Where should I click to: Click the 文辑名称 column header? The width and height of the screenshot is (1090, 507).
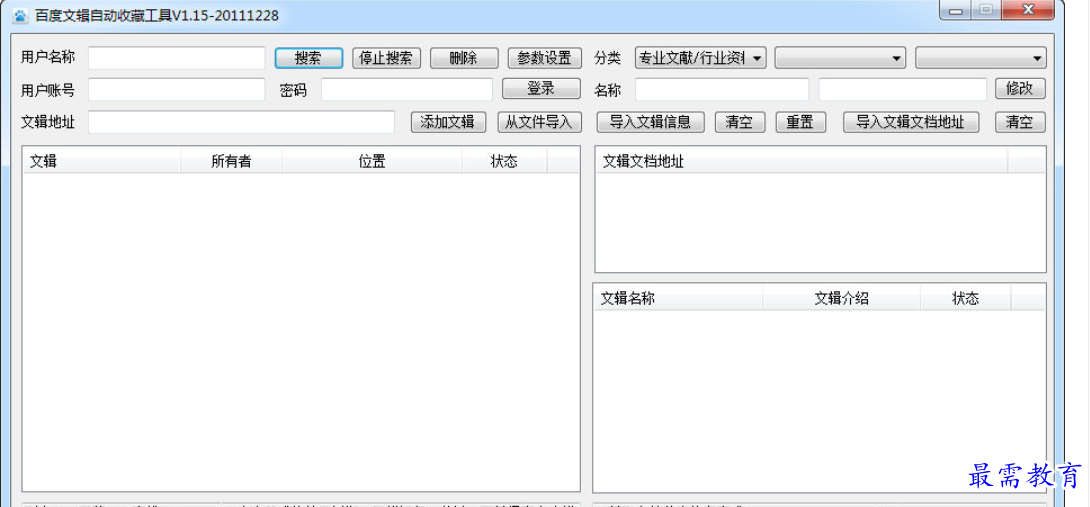pos(678,298)
